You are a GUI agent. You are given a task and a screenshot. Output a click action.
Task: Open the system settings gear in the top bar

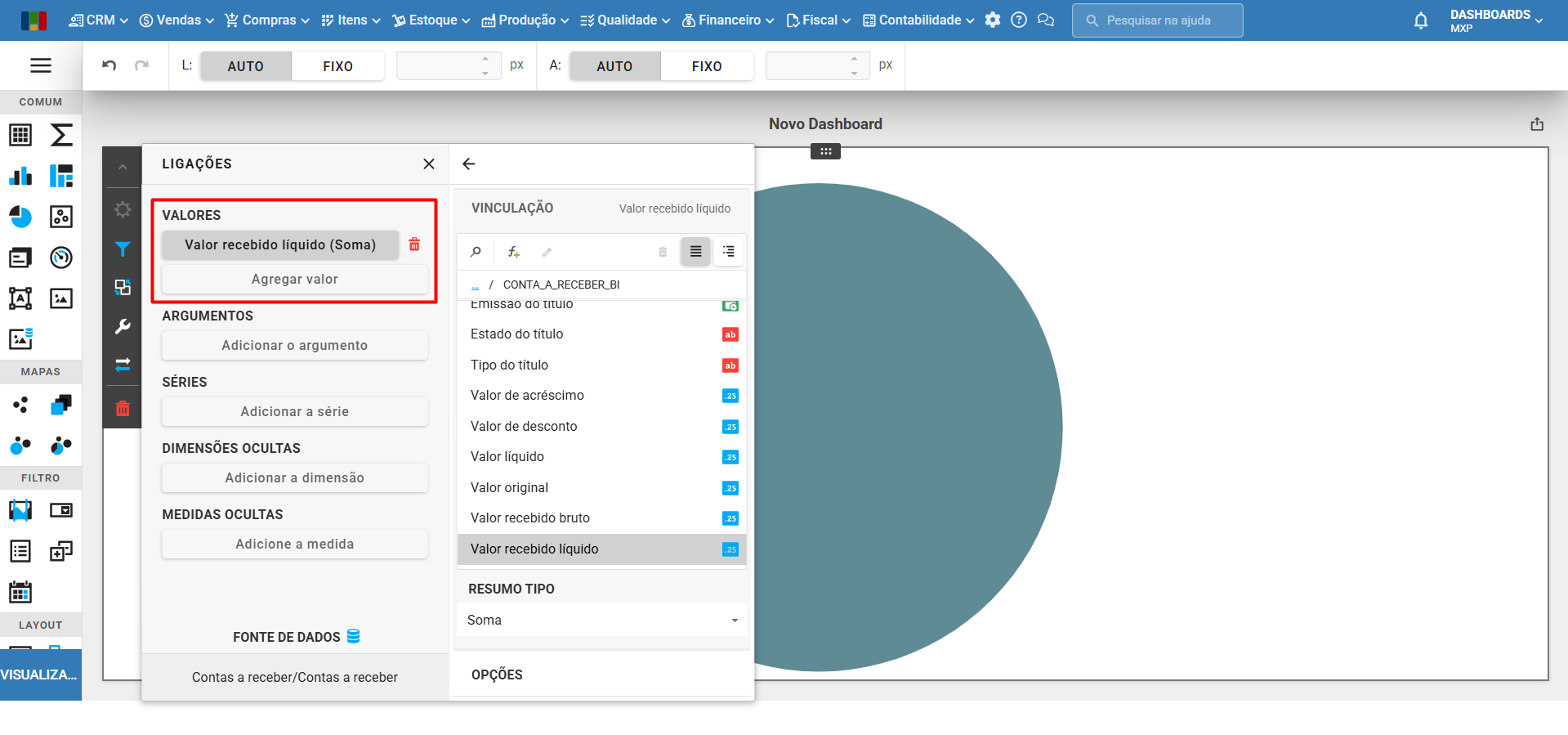[x=993, y=20]
